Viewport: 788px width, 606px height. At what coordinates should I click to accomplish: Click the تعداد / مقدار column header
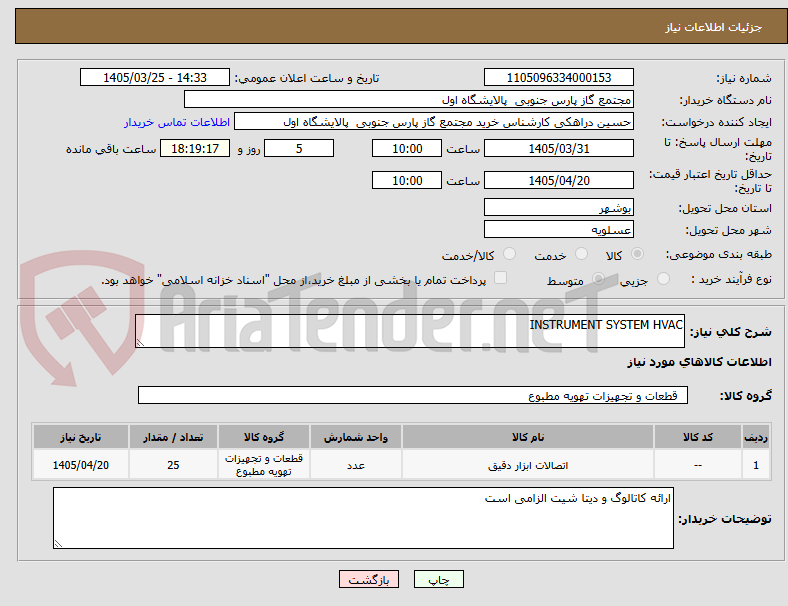click(x=173, y=437)
